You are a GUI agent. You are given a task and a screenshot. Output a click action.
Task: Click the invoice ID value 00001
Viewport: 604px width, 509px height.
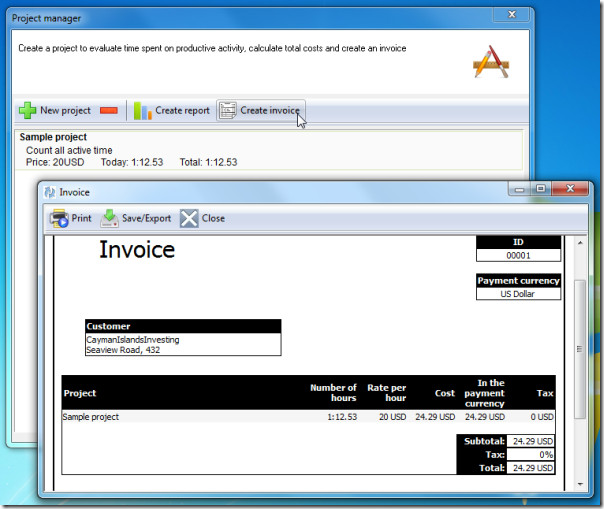tap(518, 255)
